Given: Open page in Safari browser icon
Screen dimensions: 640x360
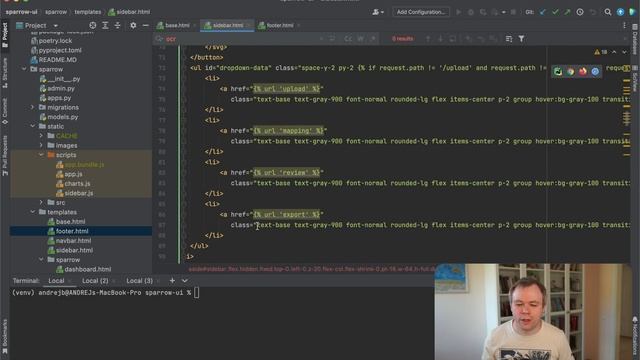Looking at the screenshot, I should (595, 71).
